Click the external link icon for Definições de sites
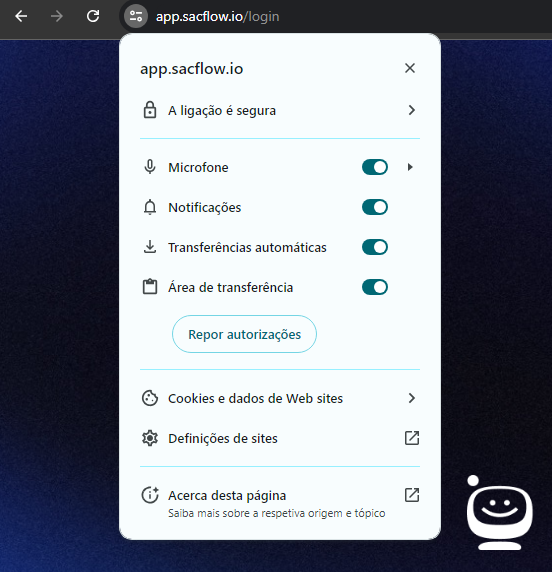This screenshot has height=572, width=552. pyautogui.click(x=412, y=438)
